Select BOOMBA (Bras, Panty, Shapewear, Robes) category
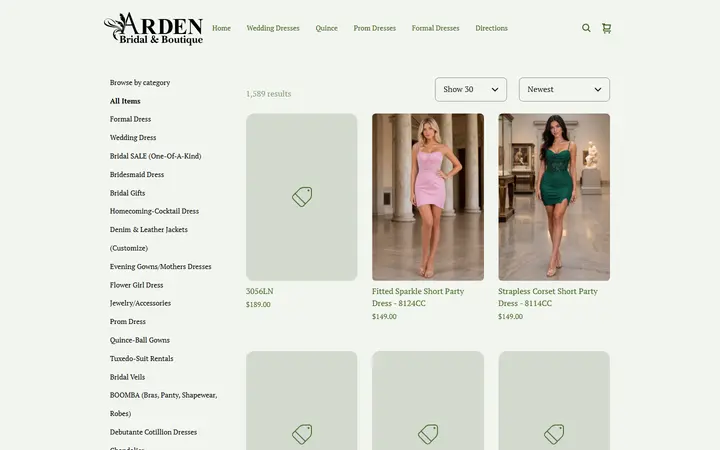Screen dimensions: 720x450 pos(163,404)
